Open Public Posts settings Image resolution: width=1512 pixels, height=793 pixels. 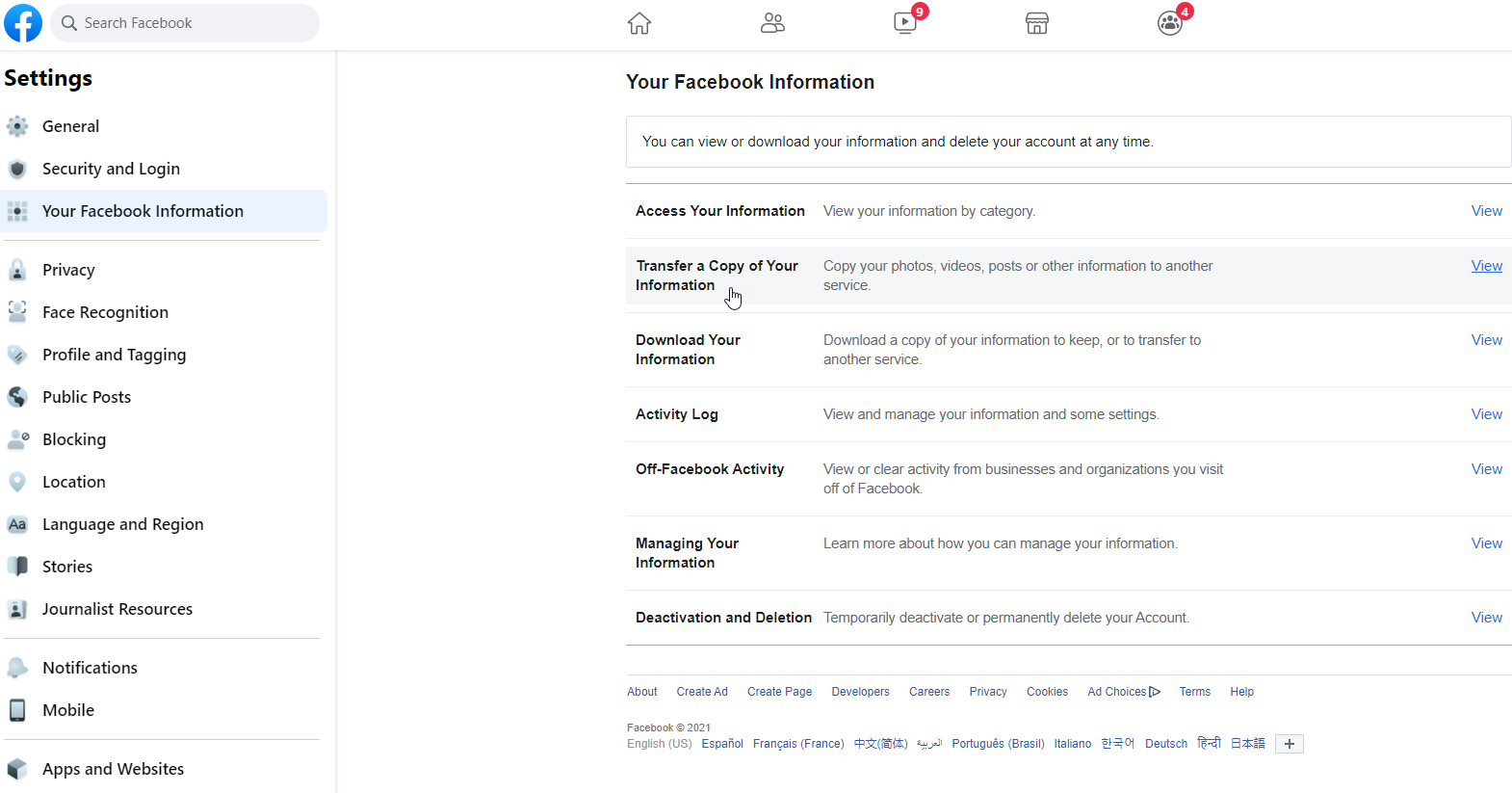(x=164, y=397)
